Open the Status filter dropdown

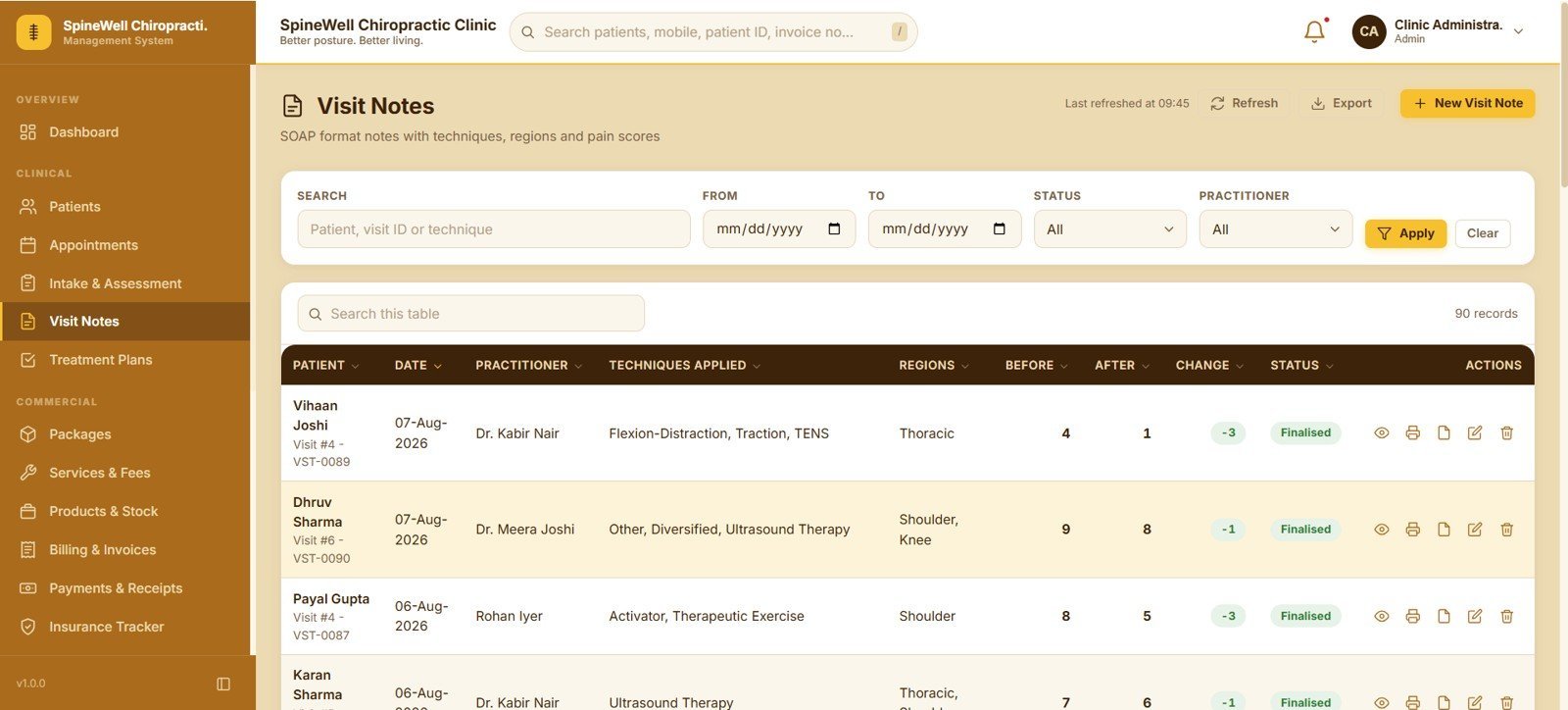pyautogui.click(x=1109, y=229)
